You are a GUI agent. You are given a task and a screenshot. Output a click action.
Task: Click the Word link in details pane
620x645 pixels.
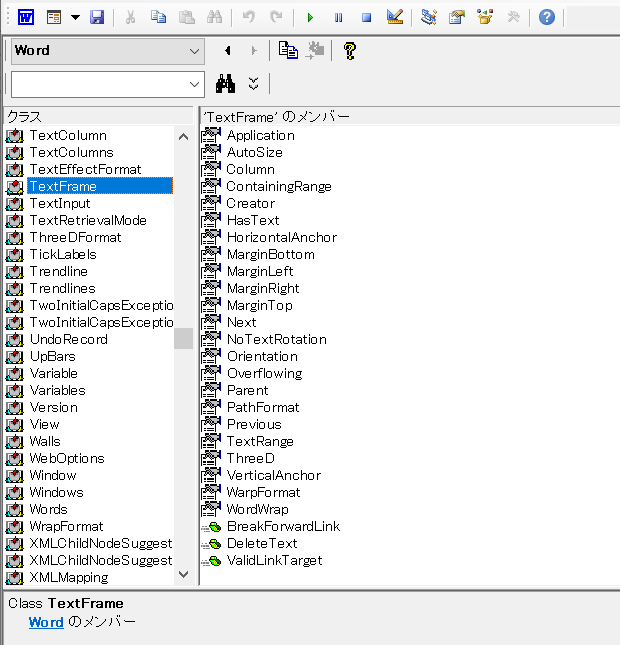point(46,622)
